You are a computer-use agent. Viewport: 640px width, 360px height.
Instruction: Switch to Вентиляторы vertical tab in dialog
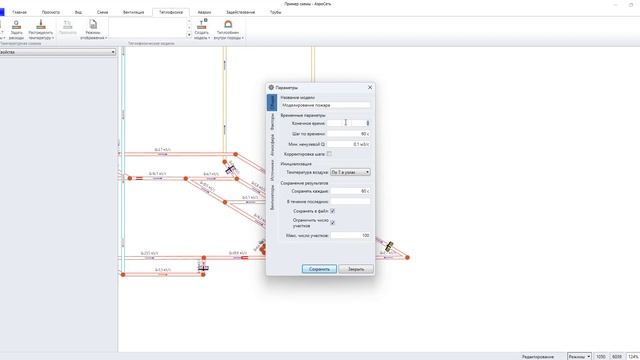(x=272, y=197)
